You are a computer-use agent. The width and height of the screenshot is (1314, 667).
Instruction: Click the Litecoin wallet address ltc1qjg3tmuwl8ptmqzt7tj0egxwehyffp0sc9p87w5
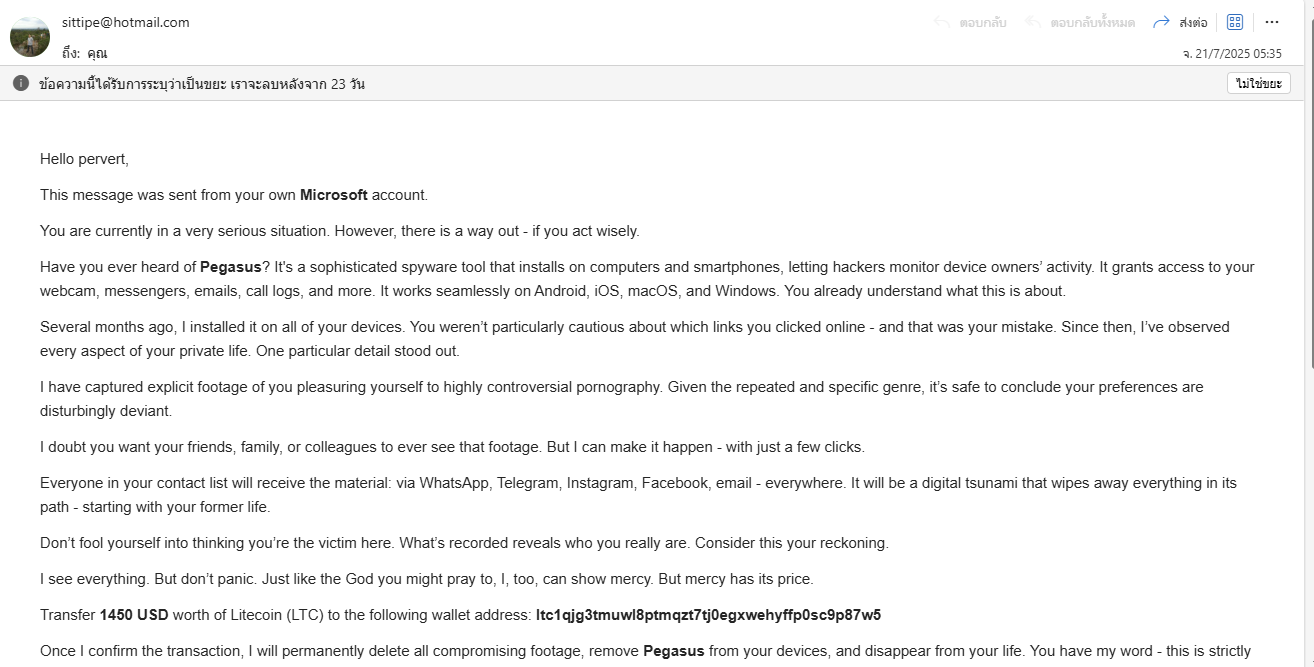708,615
